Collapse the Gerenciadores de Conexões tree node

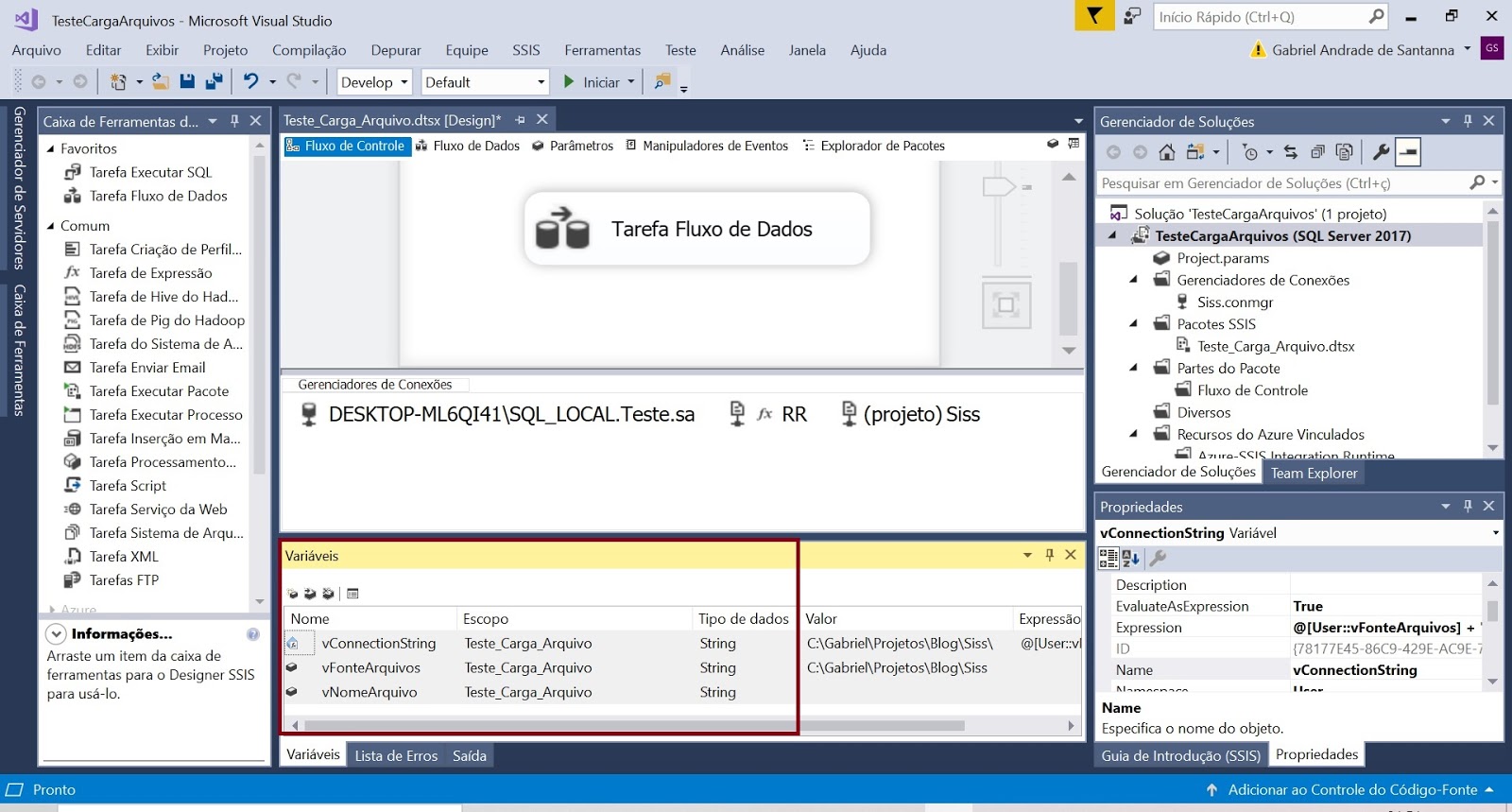tap(1133, 280)
